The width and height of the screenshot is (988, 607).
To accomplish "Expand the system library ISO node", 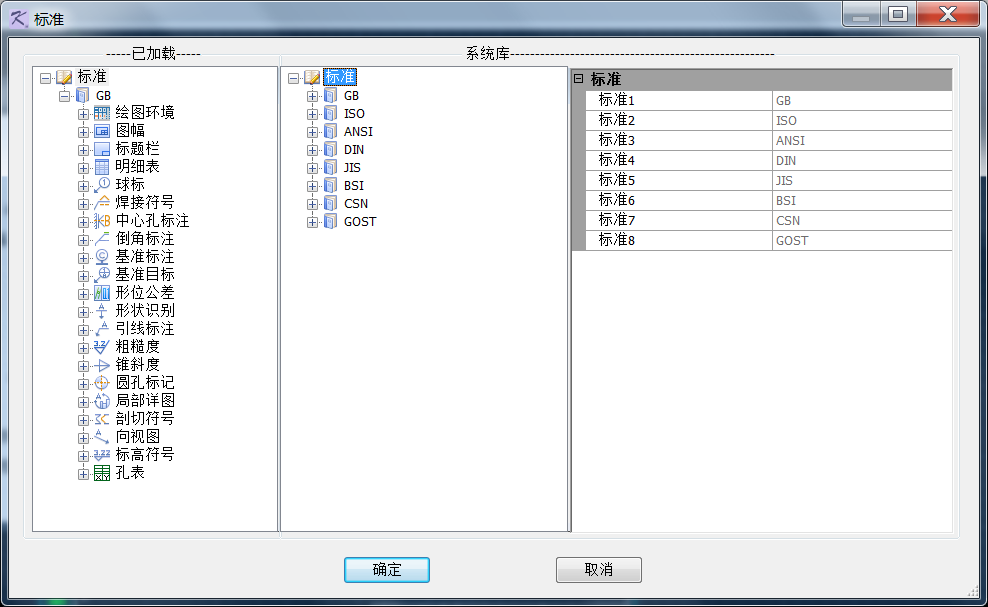I will click(x=312, y=115).
